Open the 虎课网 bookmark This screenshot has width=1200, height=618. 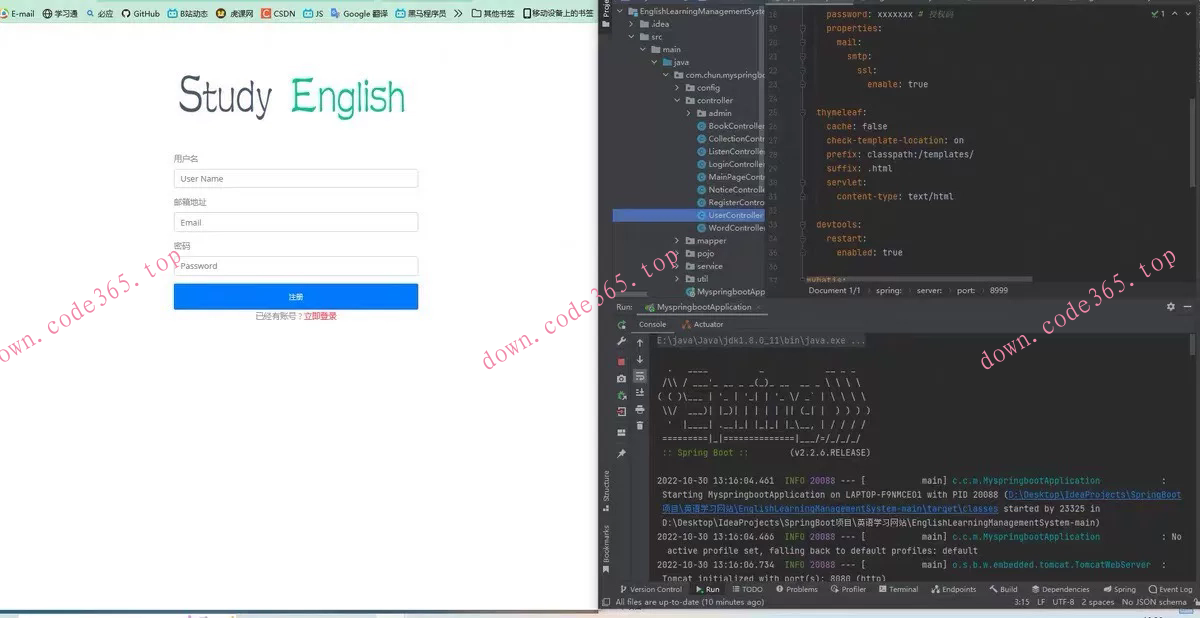pos(235,14)
